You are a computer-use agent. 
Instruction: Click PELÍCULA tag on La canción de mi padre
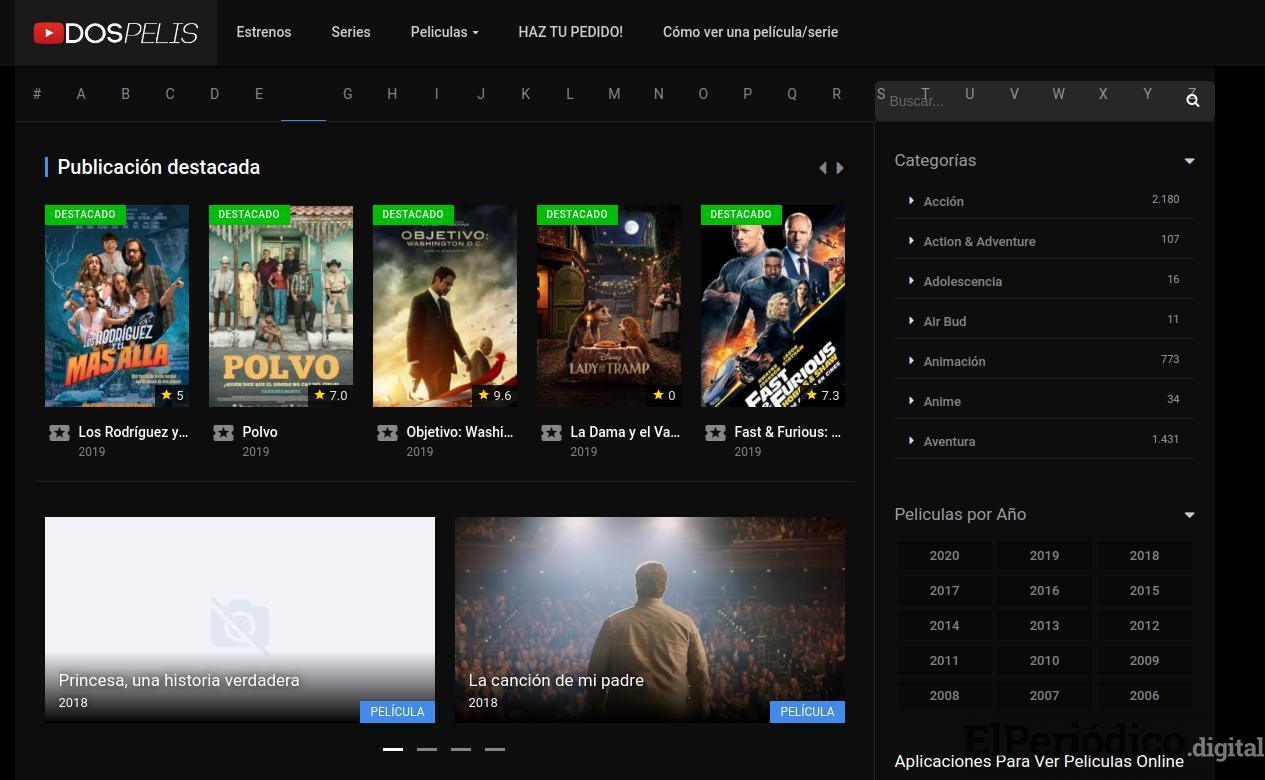pyautogui.click(x=807, y=712)
